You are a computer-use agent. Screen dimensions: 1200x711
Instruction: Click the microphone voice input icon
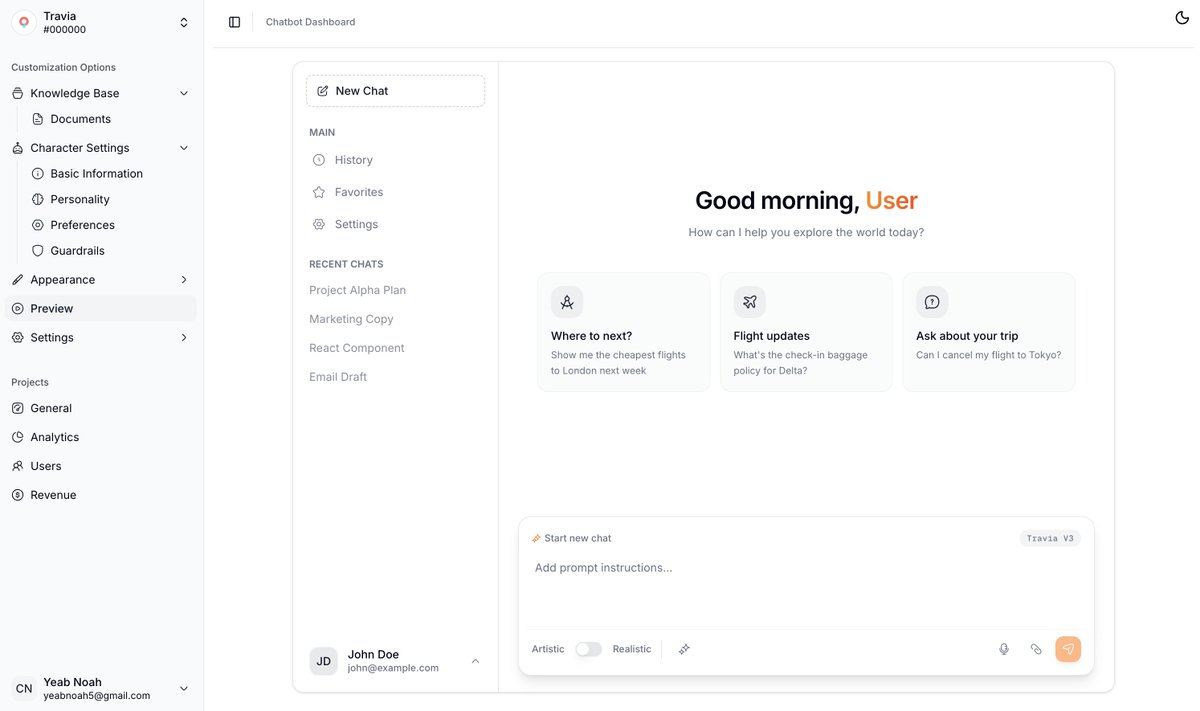point(1004,649)
